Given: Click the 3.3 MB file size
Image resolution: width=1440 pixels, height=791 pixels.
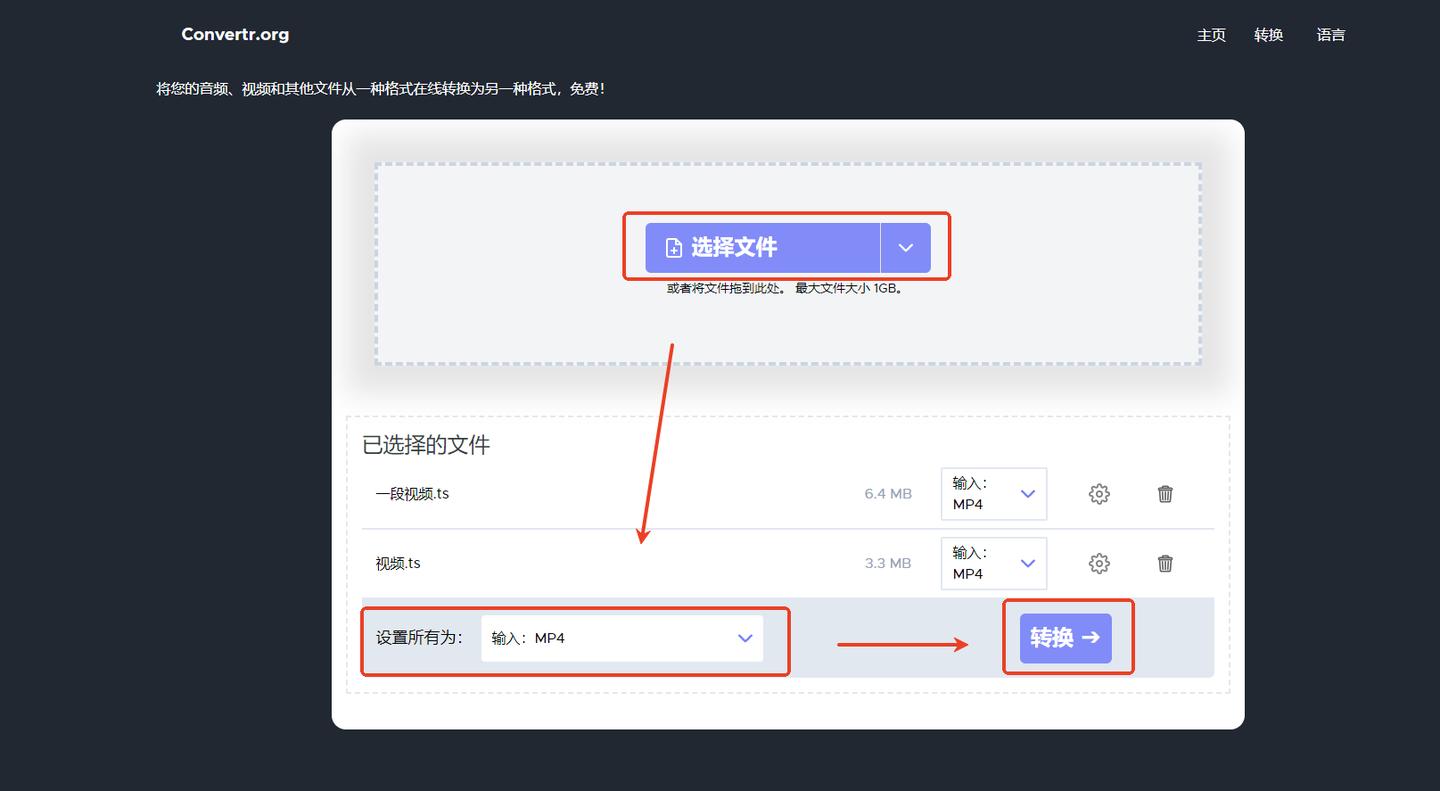Looking at the screenshot, I should tap(888, 564).
